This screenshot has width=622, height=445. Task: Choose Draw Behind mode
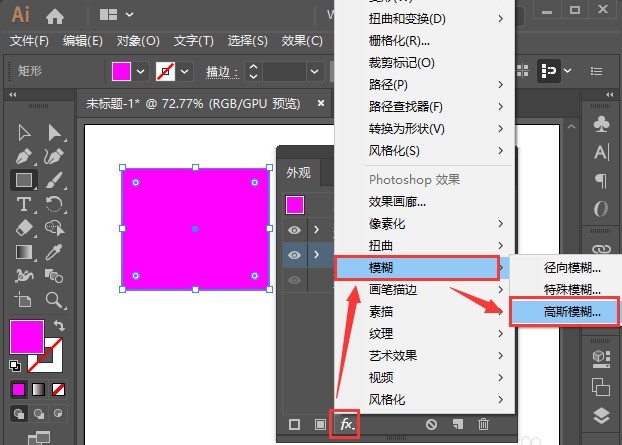38,414
